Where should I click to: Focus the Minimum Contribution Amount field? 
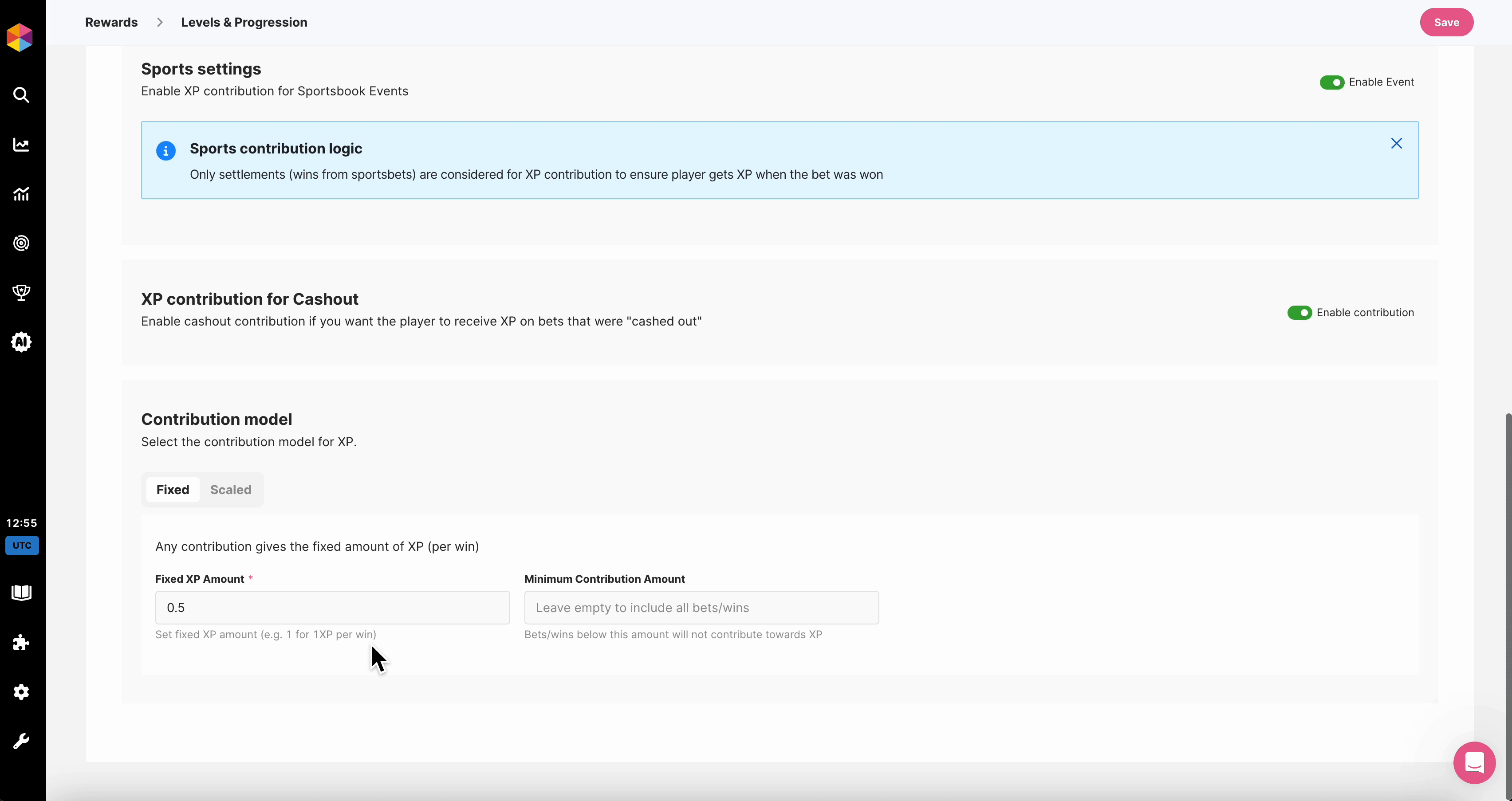point(701,607)
